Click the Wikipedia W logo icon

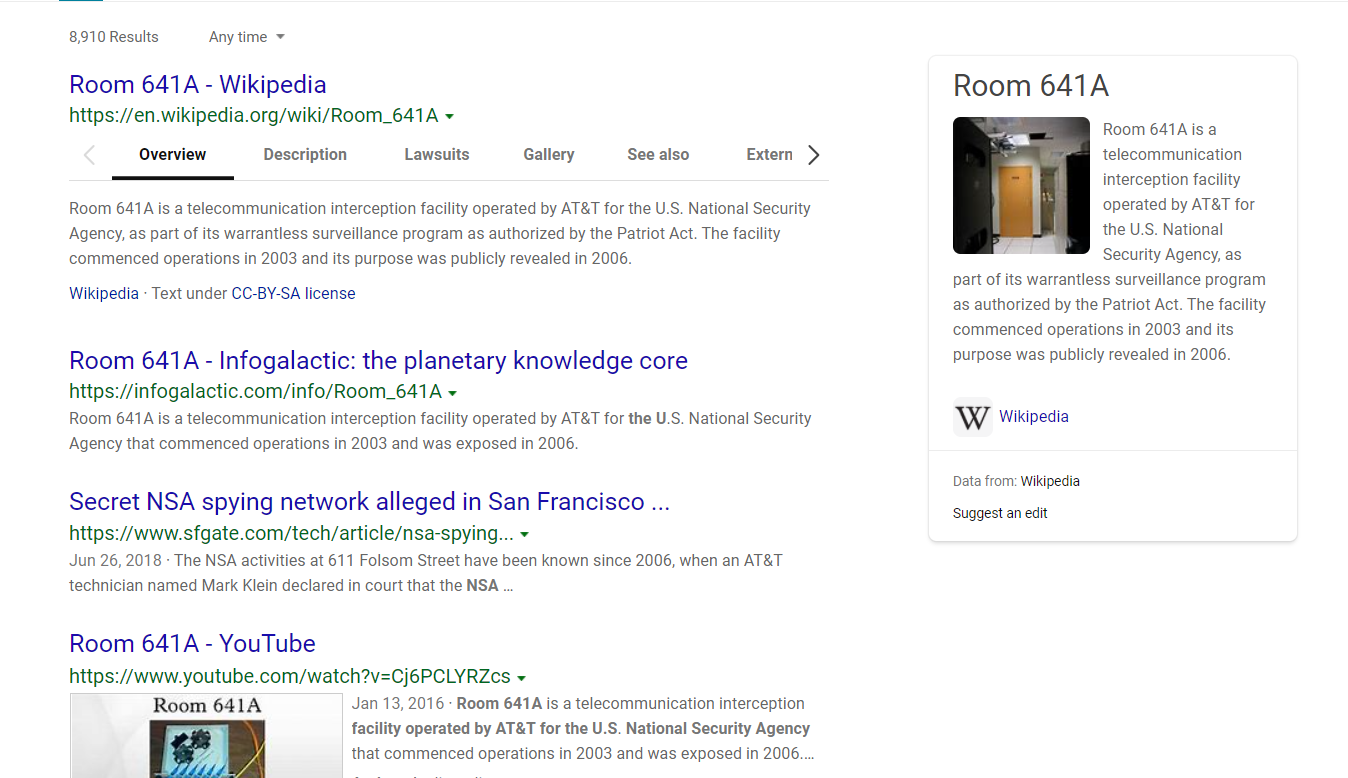[972, 417]
